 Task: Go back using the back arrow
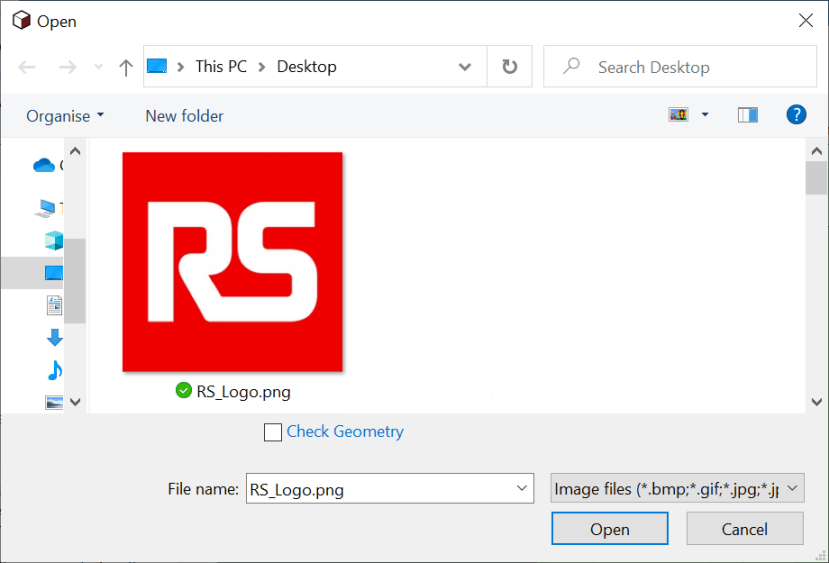coord(26,67)
